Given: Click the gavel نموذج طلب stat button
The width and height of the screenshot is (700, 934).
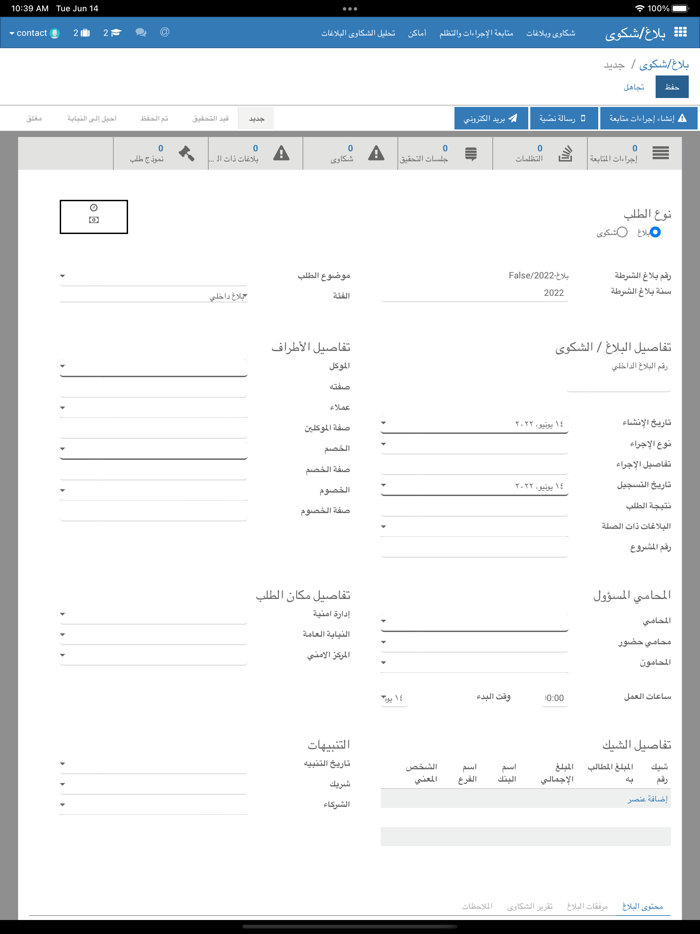Looking at the screenshot, I should point(160,154).
